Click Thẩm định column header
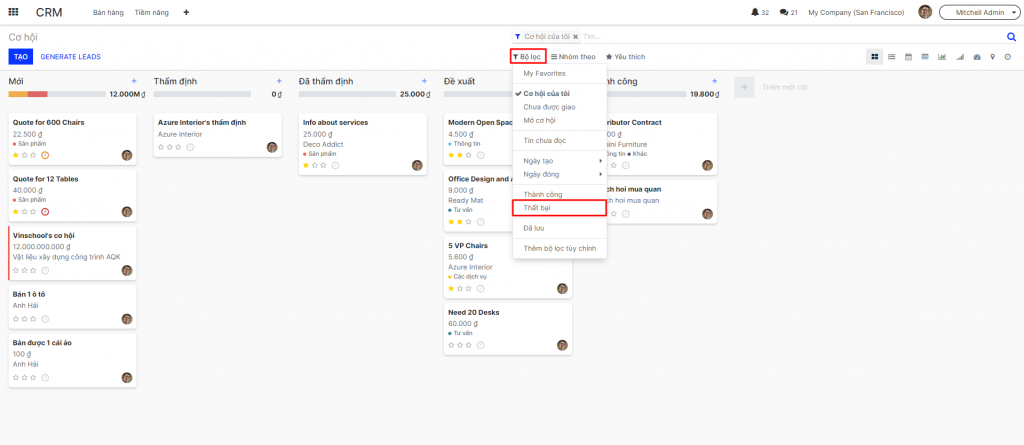 click(x=176, y=81)
